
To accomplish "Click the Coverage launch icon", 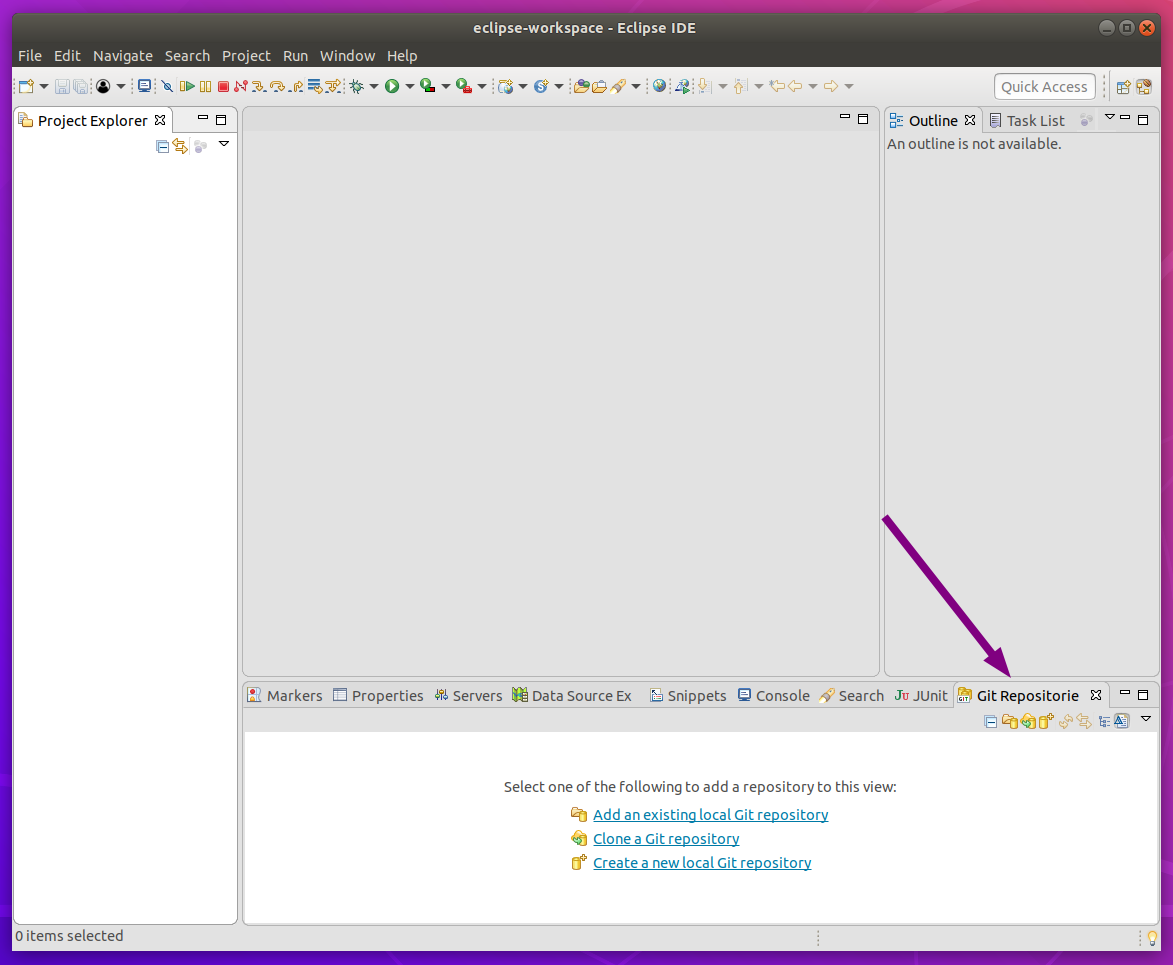I will (427, 85).
